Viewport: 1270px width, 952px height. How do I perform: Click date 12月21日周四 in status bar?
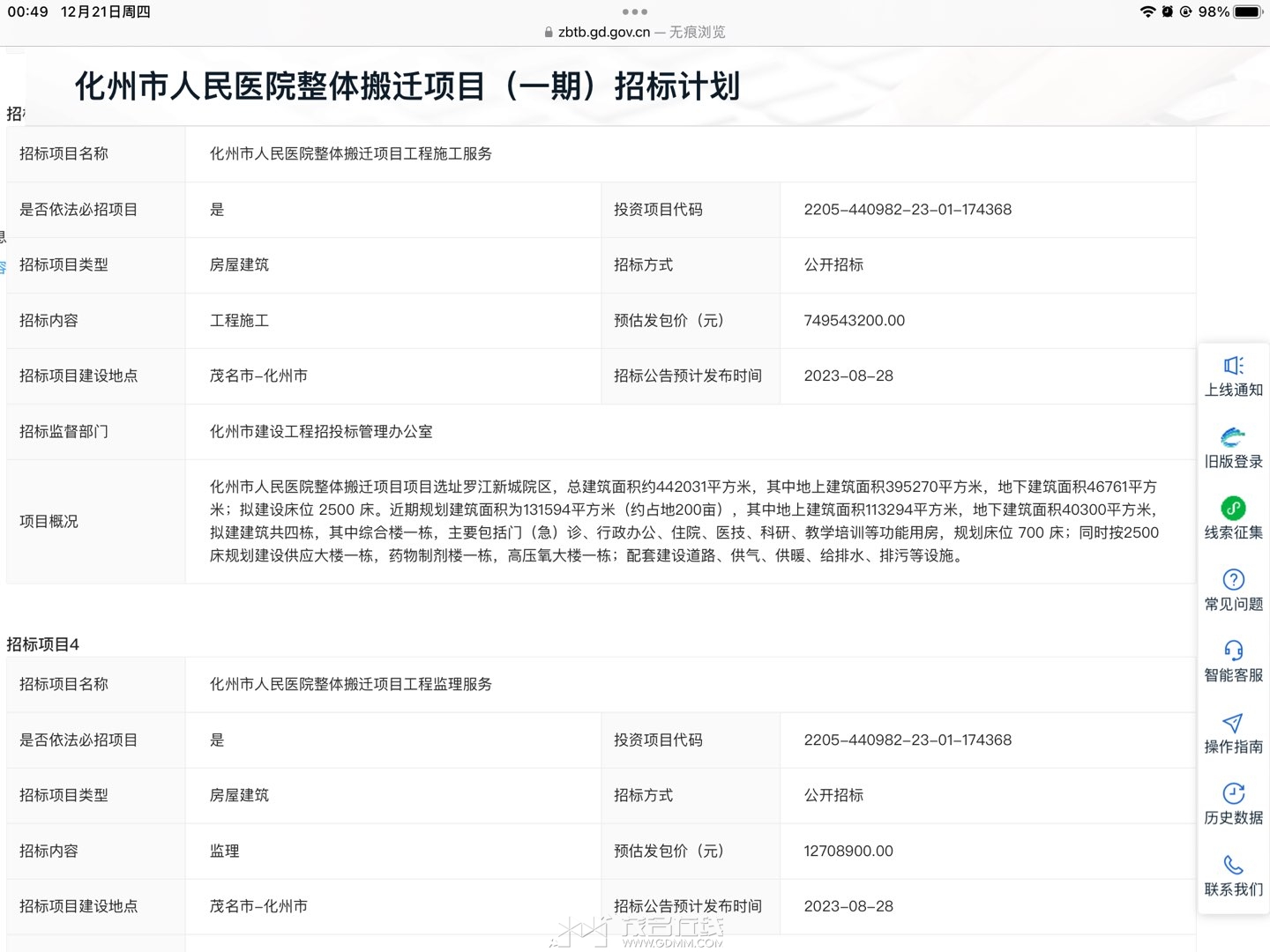106,11
